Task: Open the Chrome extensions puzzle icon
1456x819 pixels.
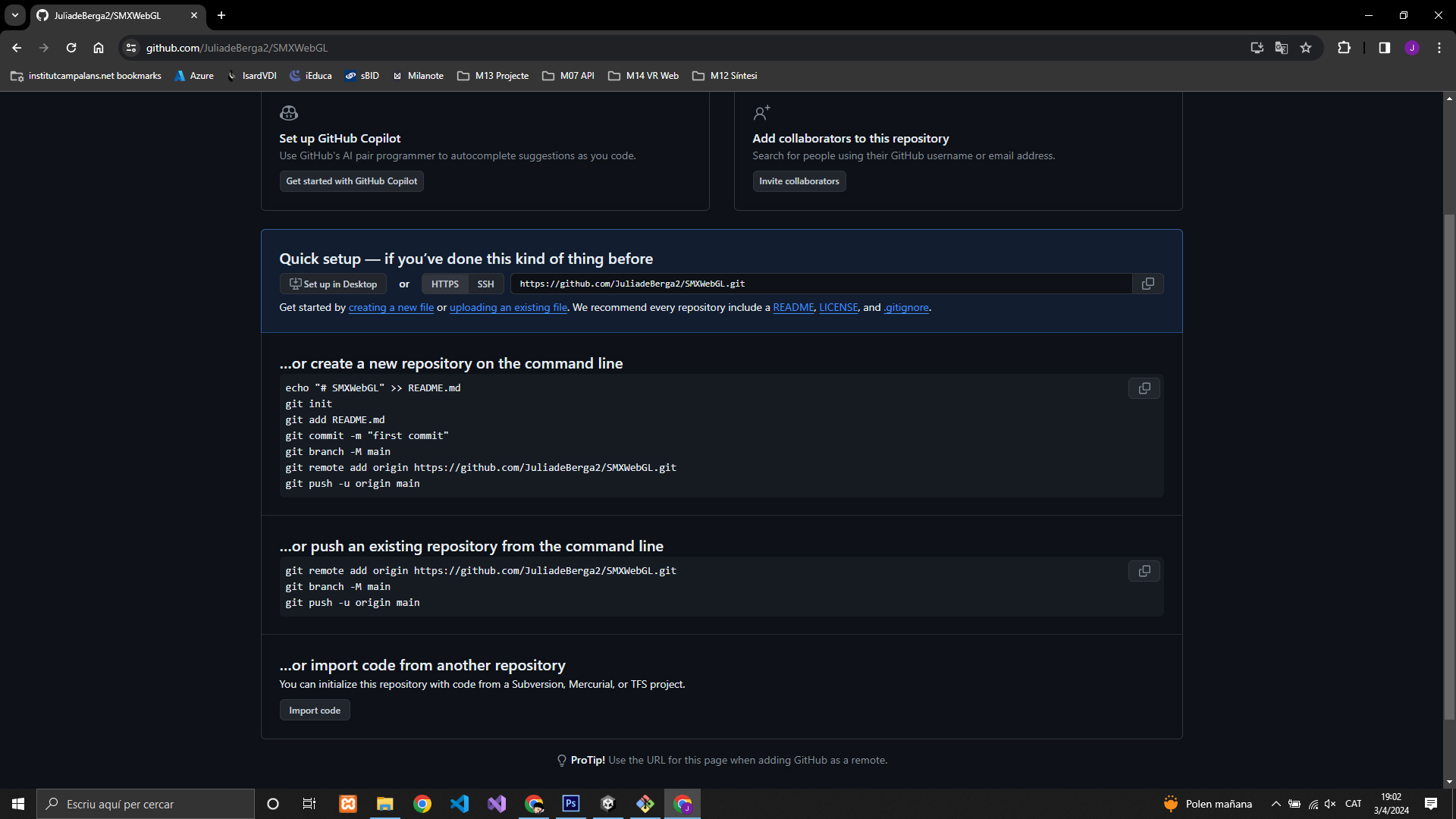Action: pos(1344,48)
